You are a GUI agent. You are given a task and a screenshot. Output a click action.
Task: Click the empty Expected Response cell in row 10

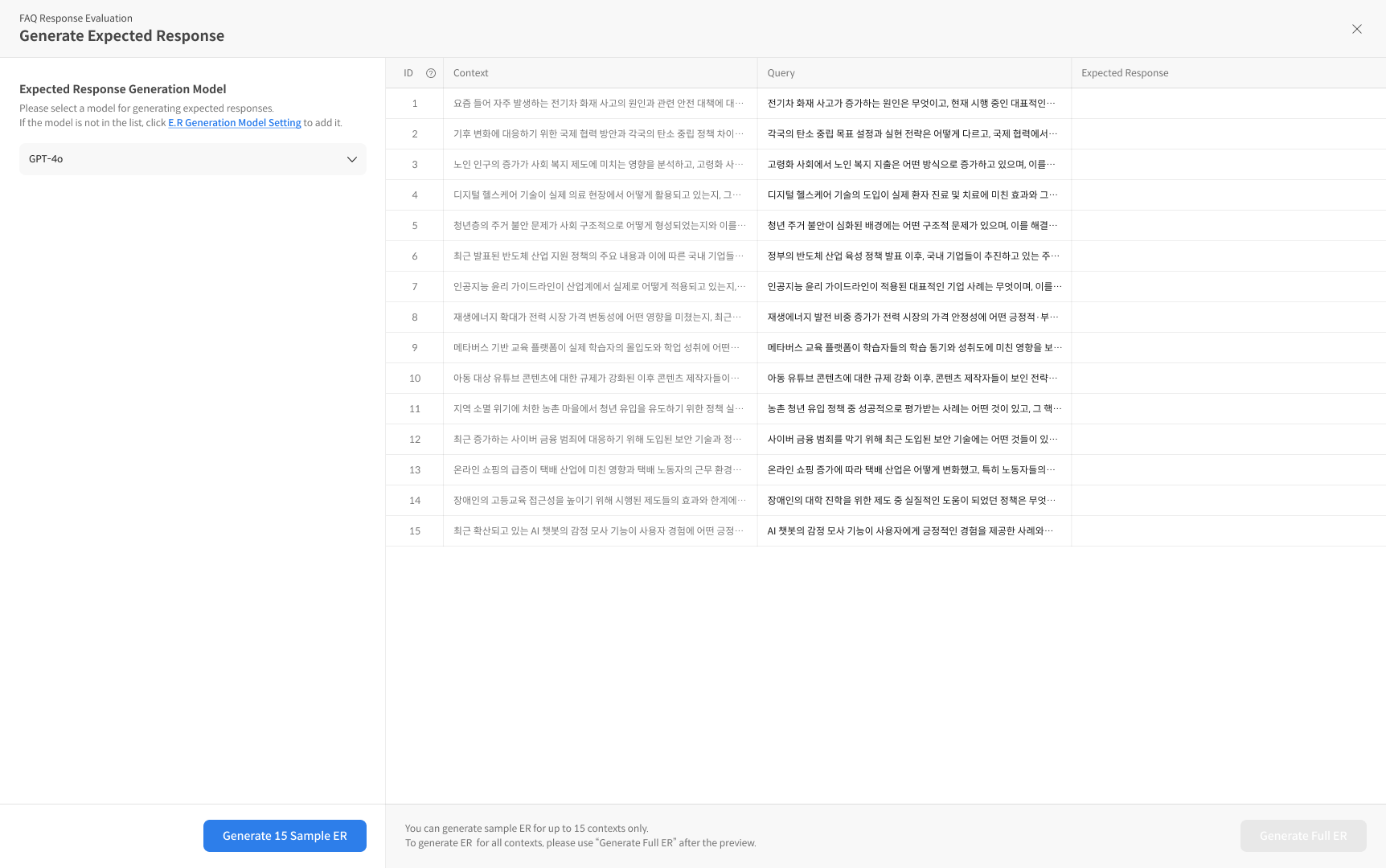pos(1228,379)
